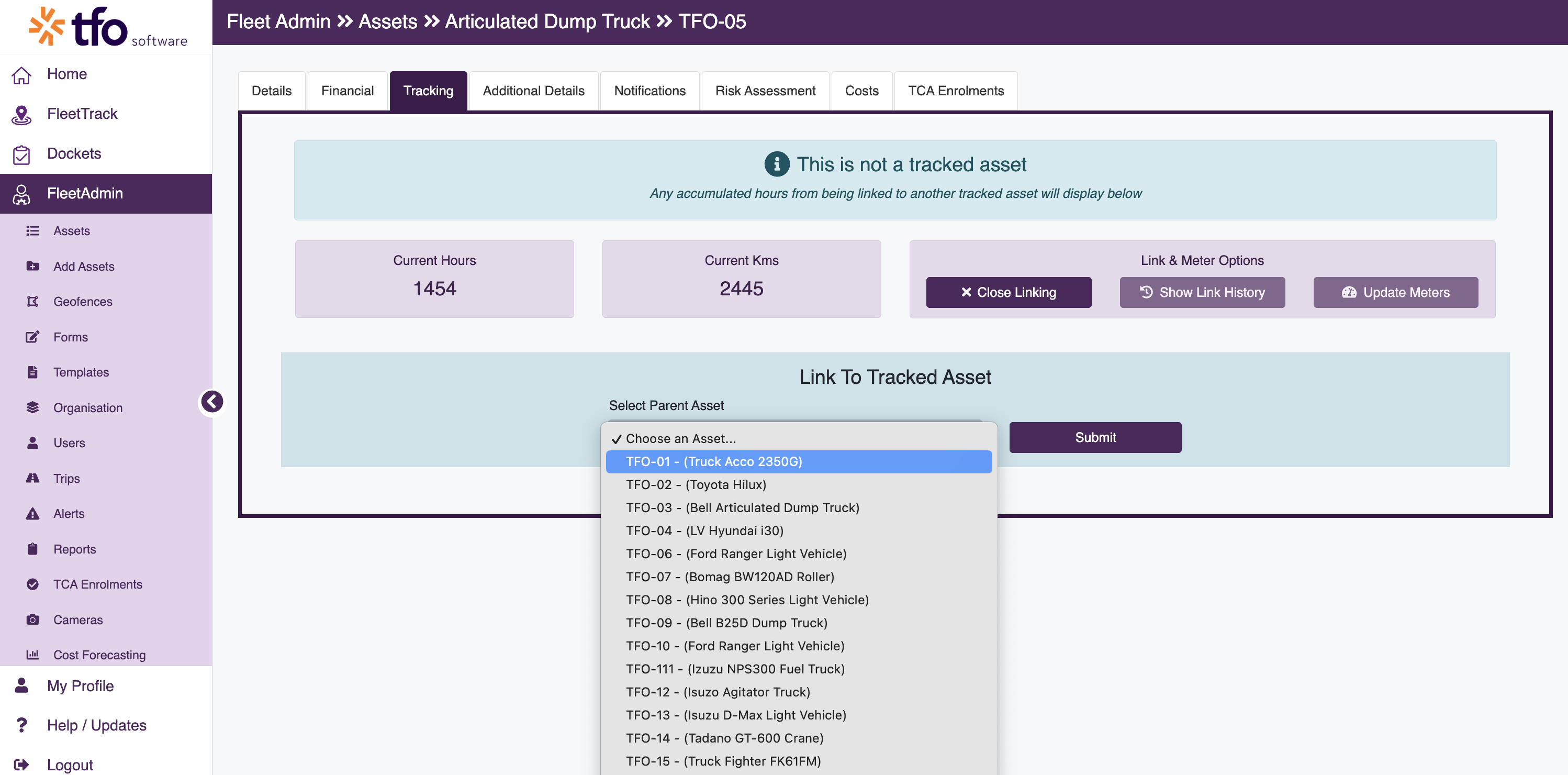Choose TFO-09 Bell B25D Dump Truck
1568x775 pixels.
point(799,623)
